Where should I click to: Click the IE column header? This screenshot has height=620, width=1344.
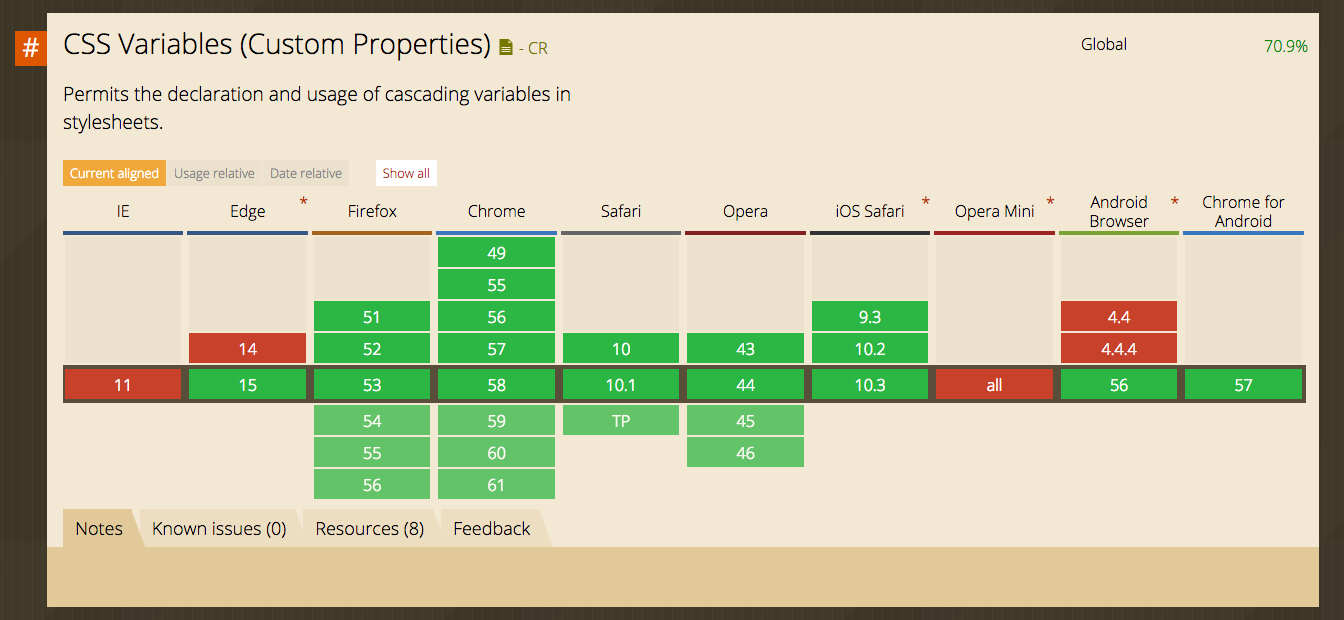point(122,211)
